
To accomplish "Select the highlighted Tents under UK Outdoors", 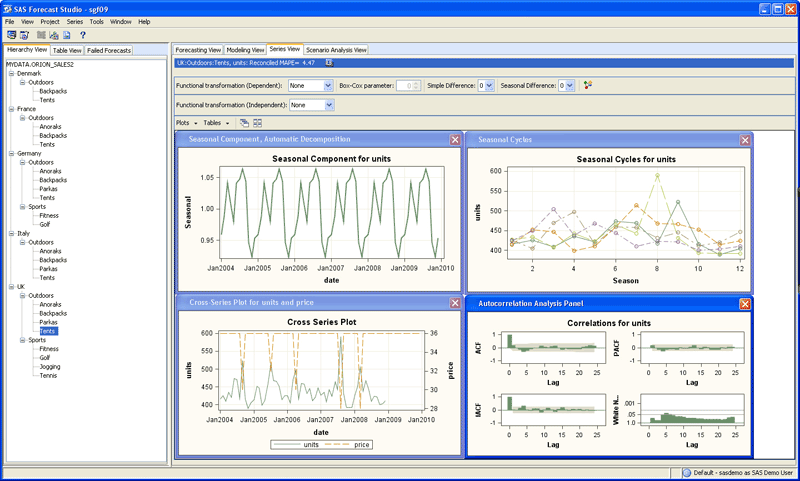I will click(x=48, y=332).
